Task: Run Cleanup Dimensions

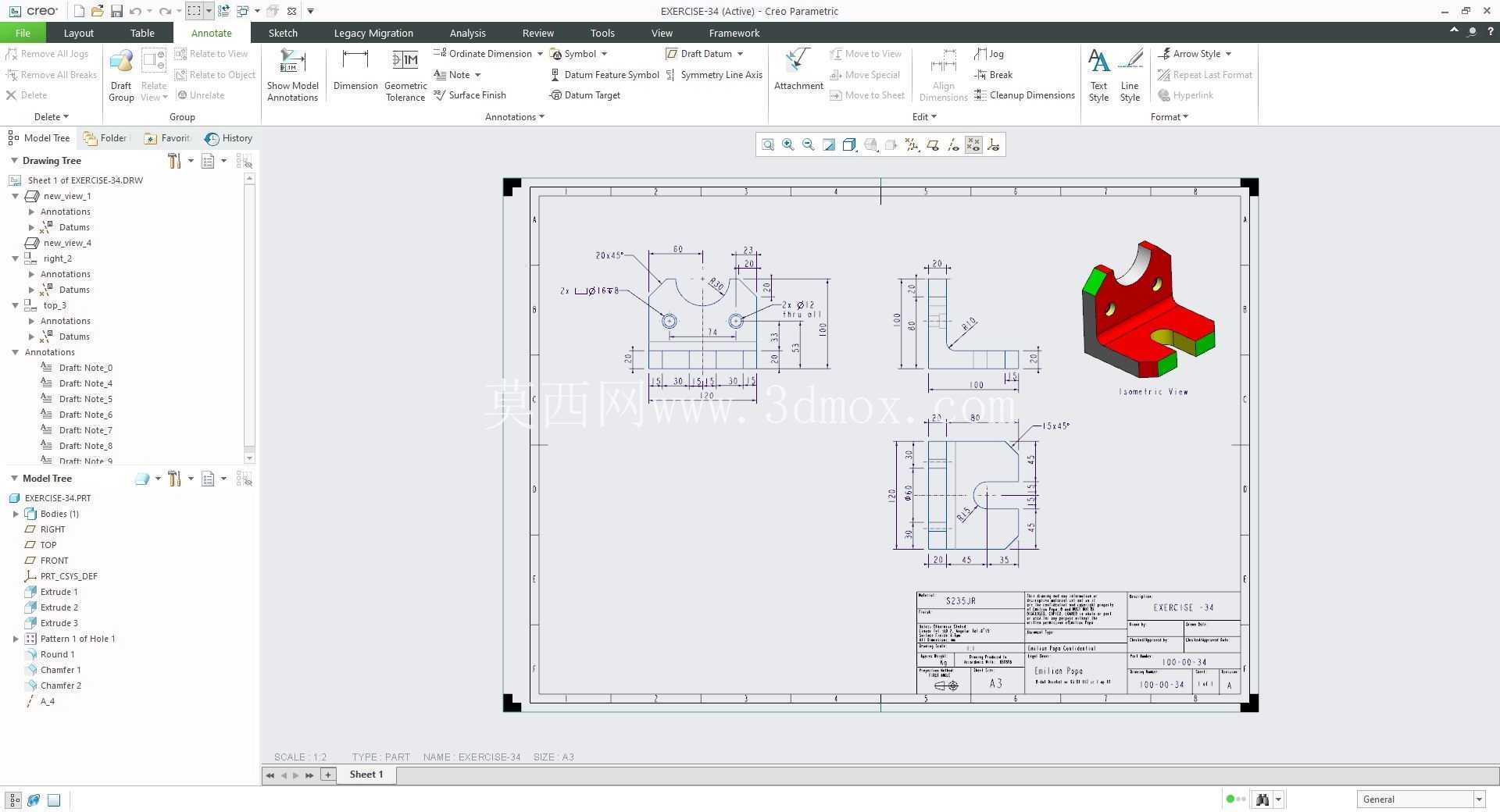Action: pos(1025,95)
